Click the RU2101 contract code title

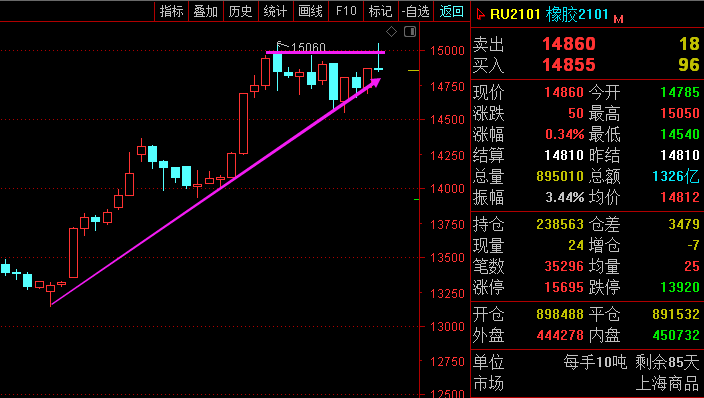515,14
